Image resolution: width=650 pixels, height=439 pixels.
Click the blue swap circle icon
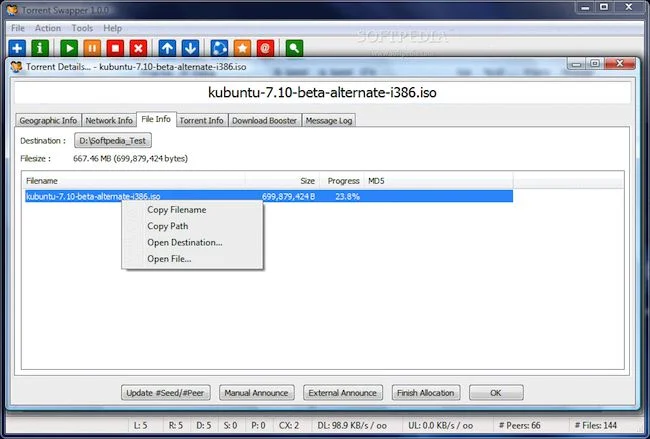pos(219,48)
